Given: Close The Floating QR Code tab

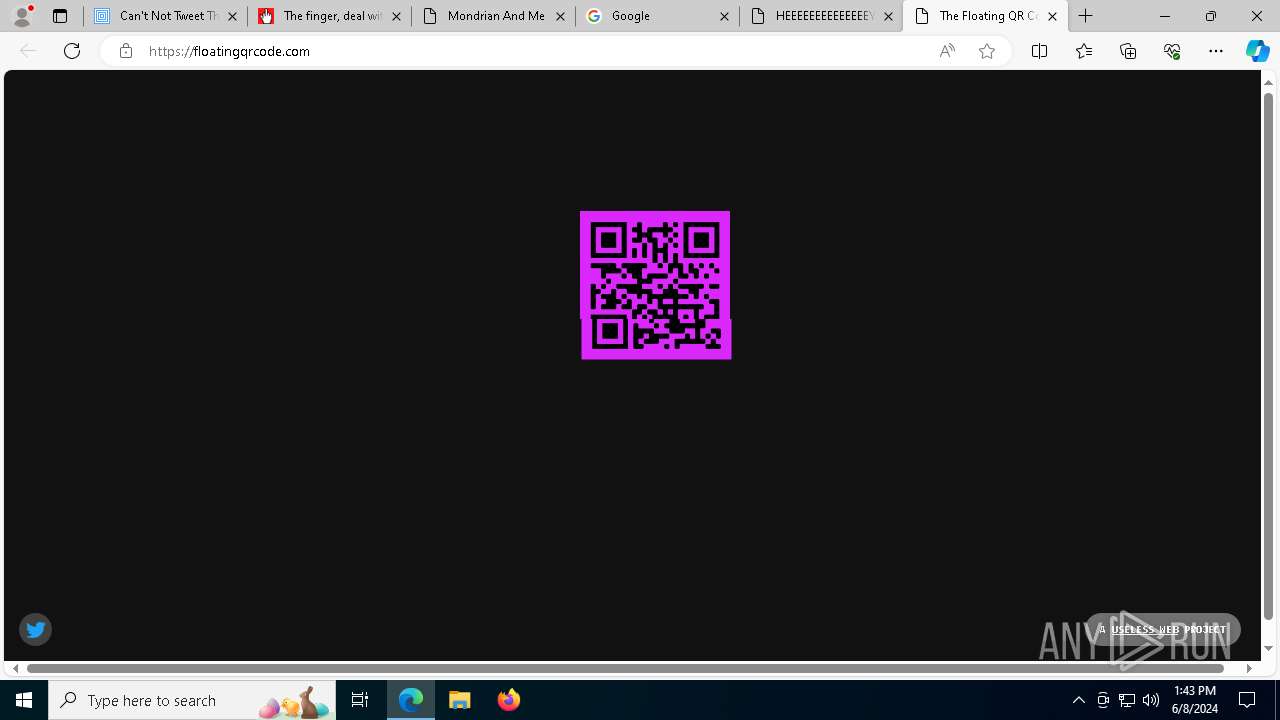Looking at the screenshot, I should pos(1052,16).
